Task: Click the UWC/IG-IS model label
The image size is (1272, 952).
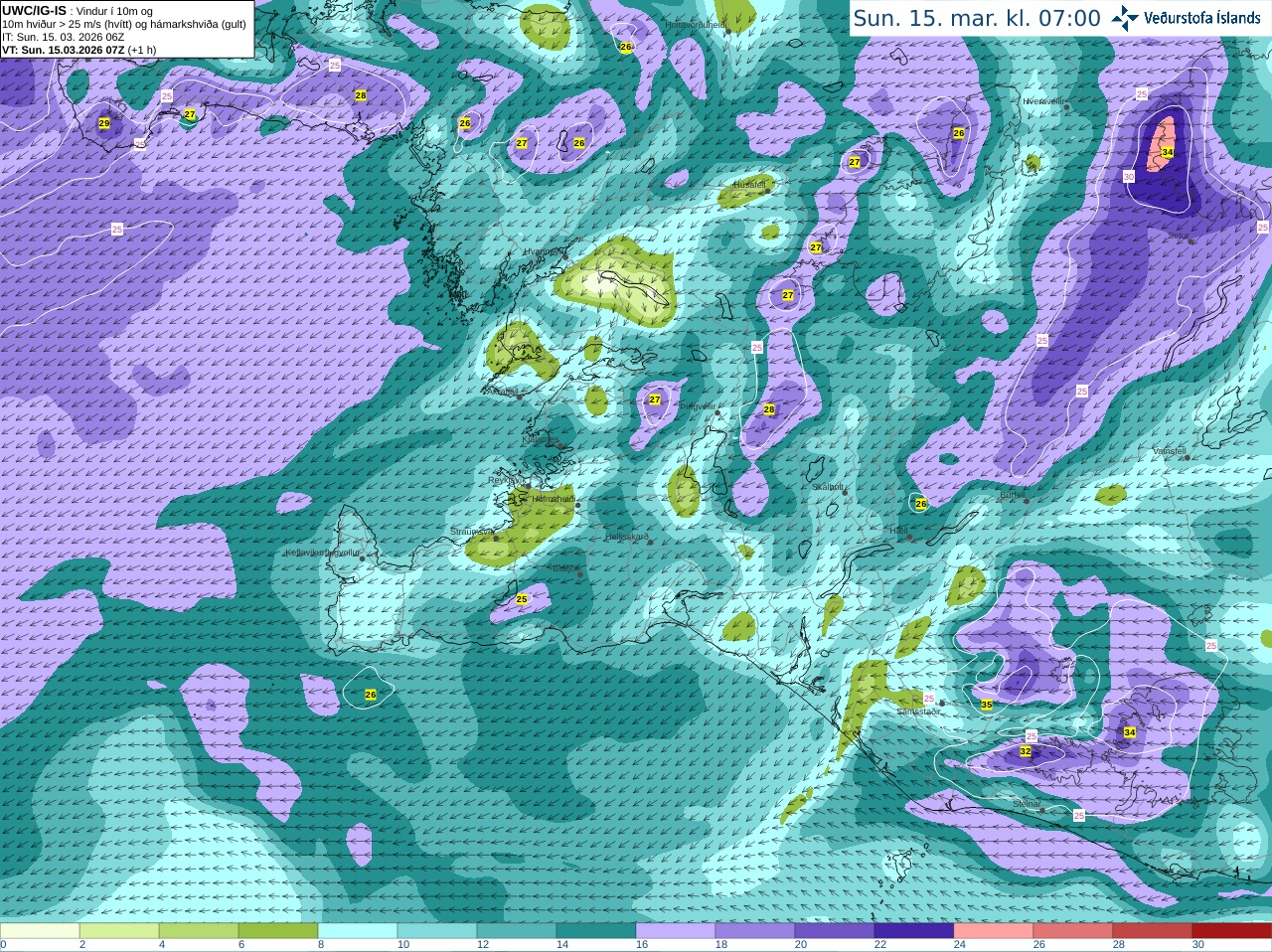Action: 34,11
